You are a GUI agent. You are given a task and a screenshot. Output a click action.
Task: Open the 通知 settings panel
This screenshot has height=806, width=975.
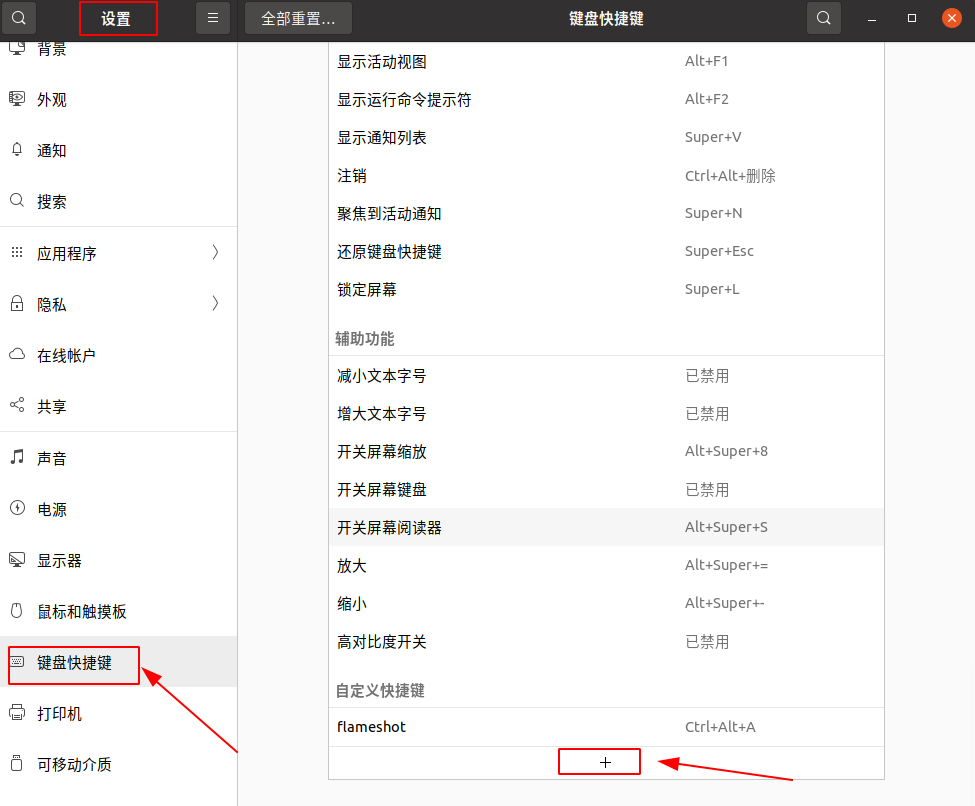pos(118,151)
